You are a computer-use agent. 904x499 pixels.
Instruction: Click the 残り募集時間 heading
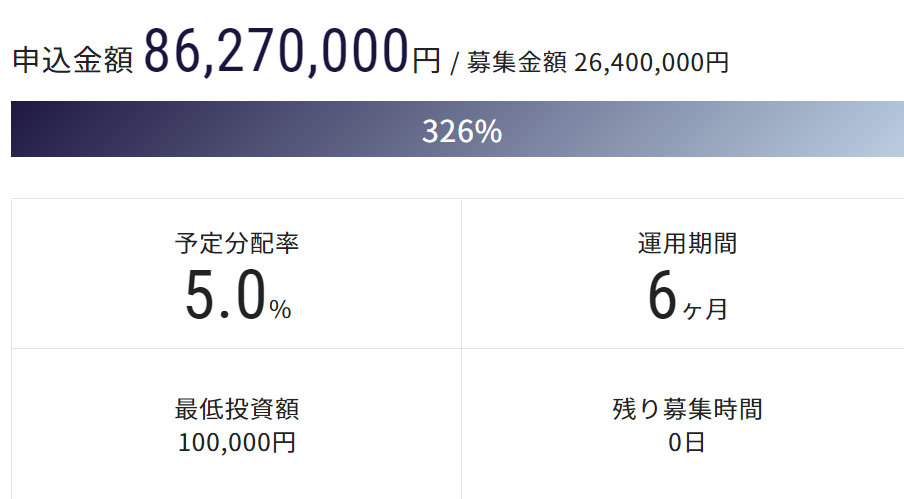click(687, 409)
